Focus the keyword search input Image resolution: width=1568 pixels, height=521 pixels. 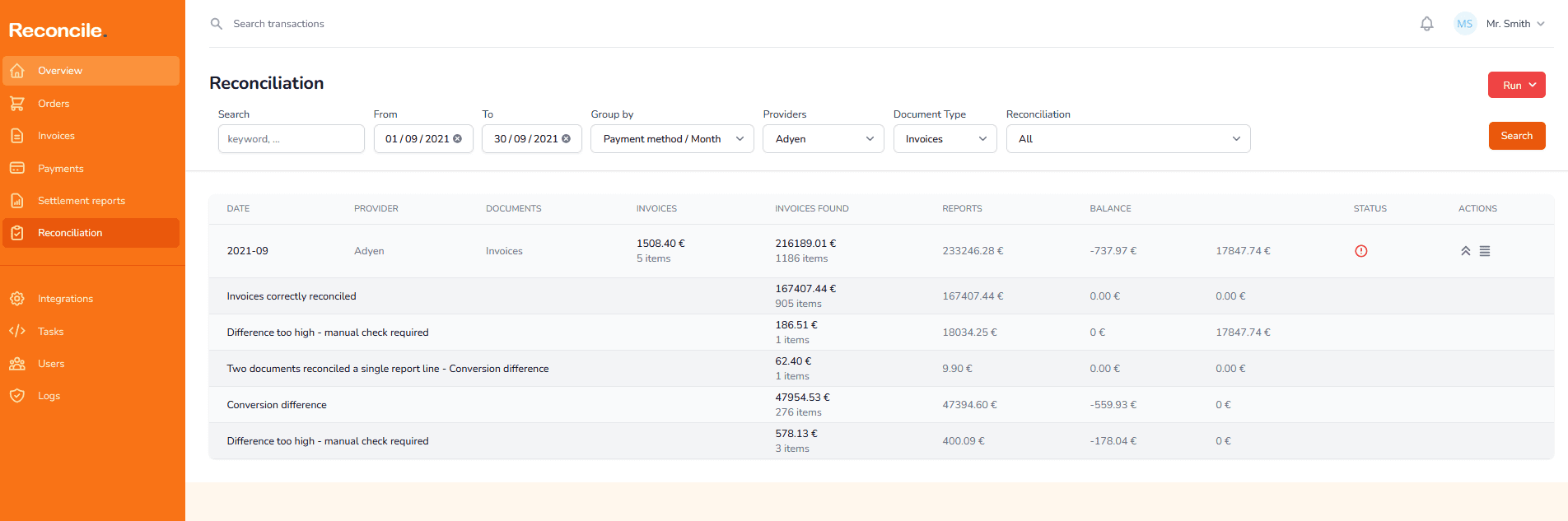tap(292, 139)
